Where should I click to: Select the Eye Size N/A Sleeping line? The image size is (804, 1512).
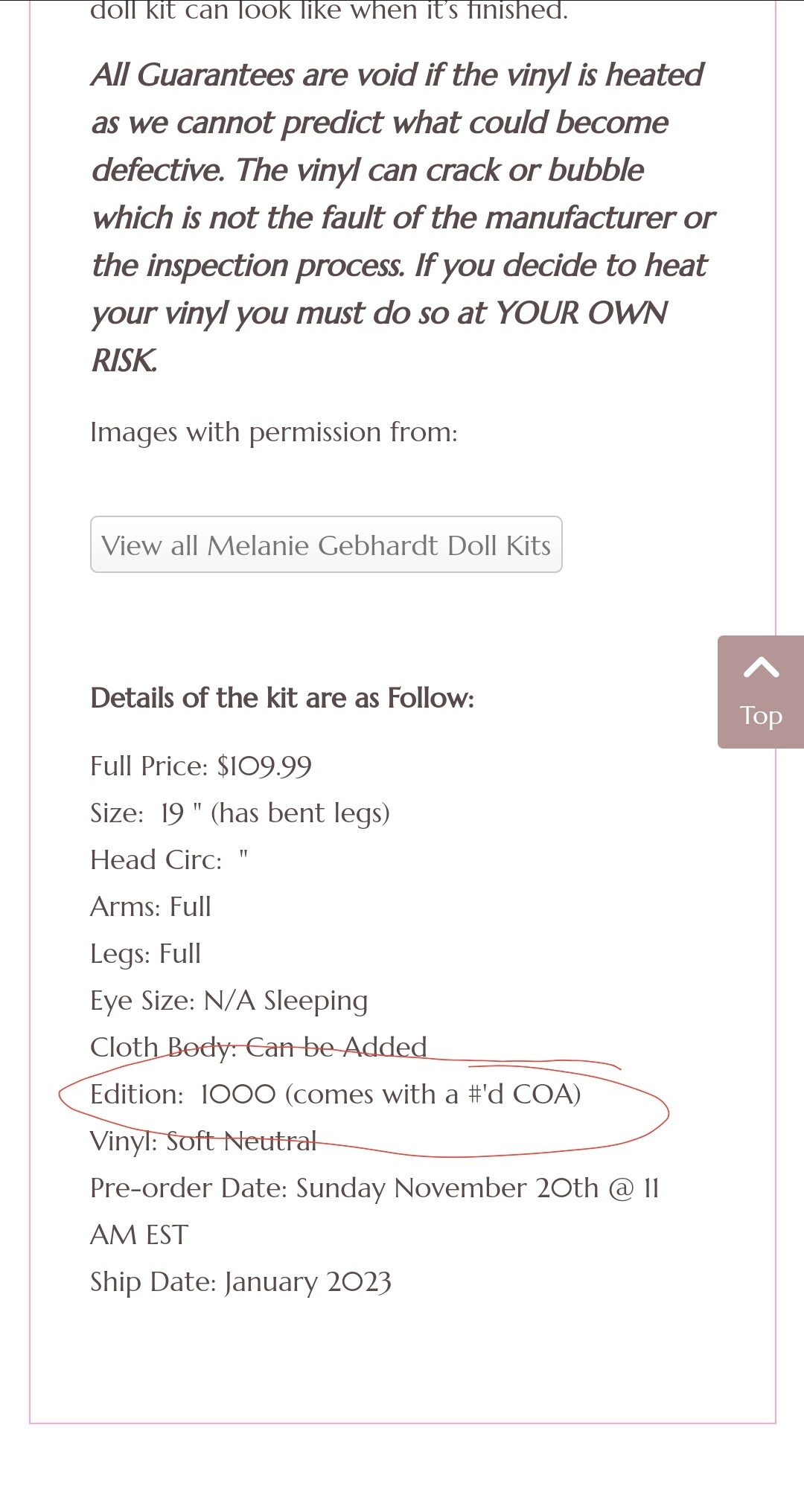(x=229, y=1001)
